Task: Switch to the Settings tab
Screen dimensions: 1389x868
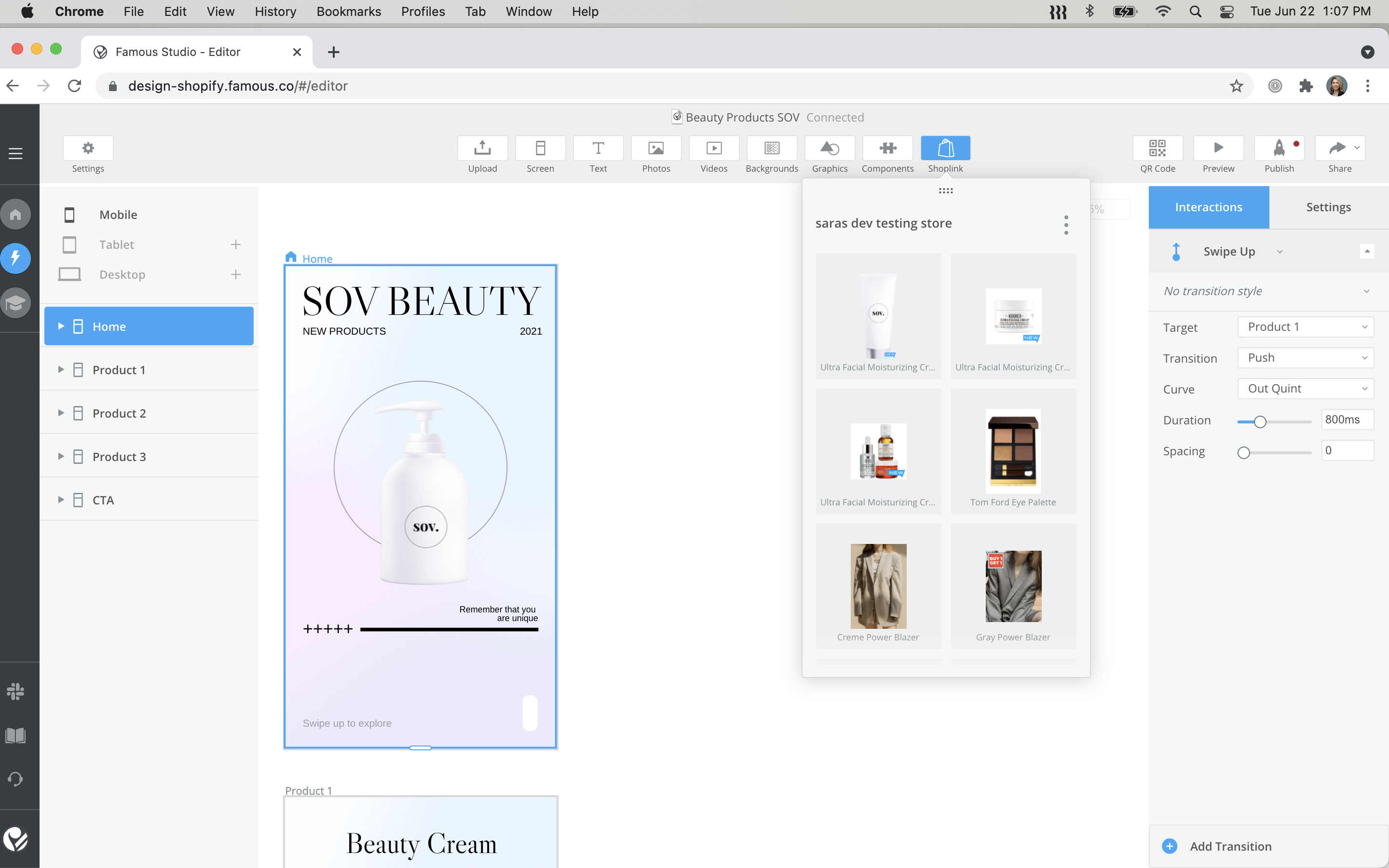Action: click(x=1328, y=207)
